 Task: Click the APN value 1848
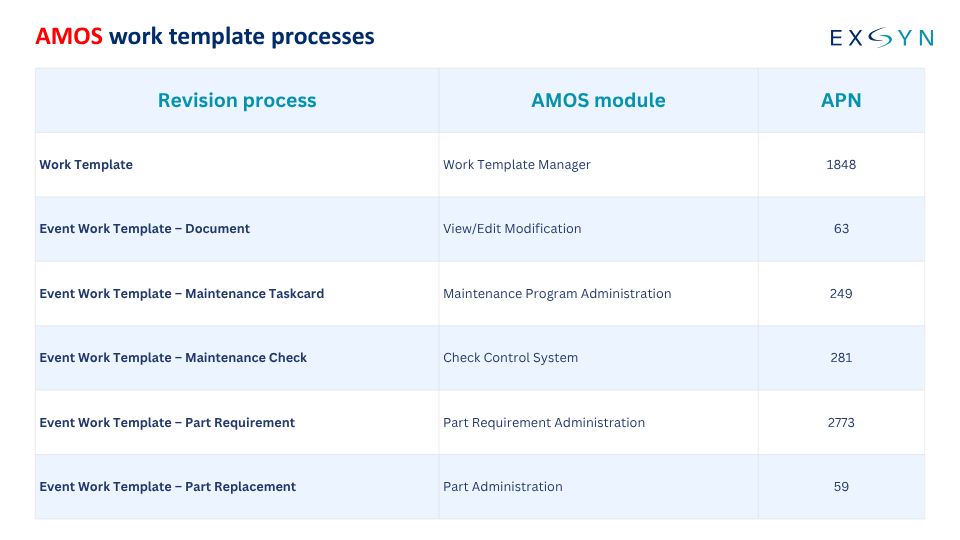pyautogui.click(x=841, y=165)
